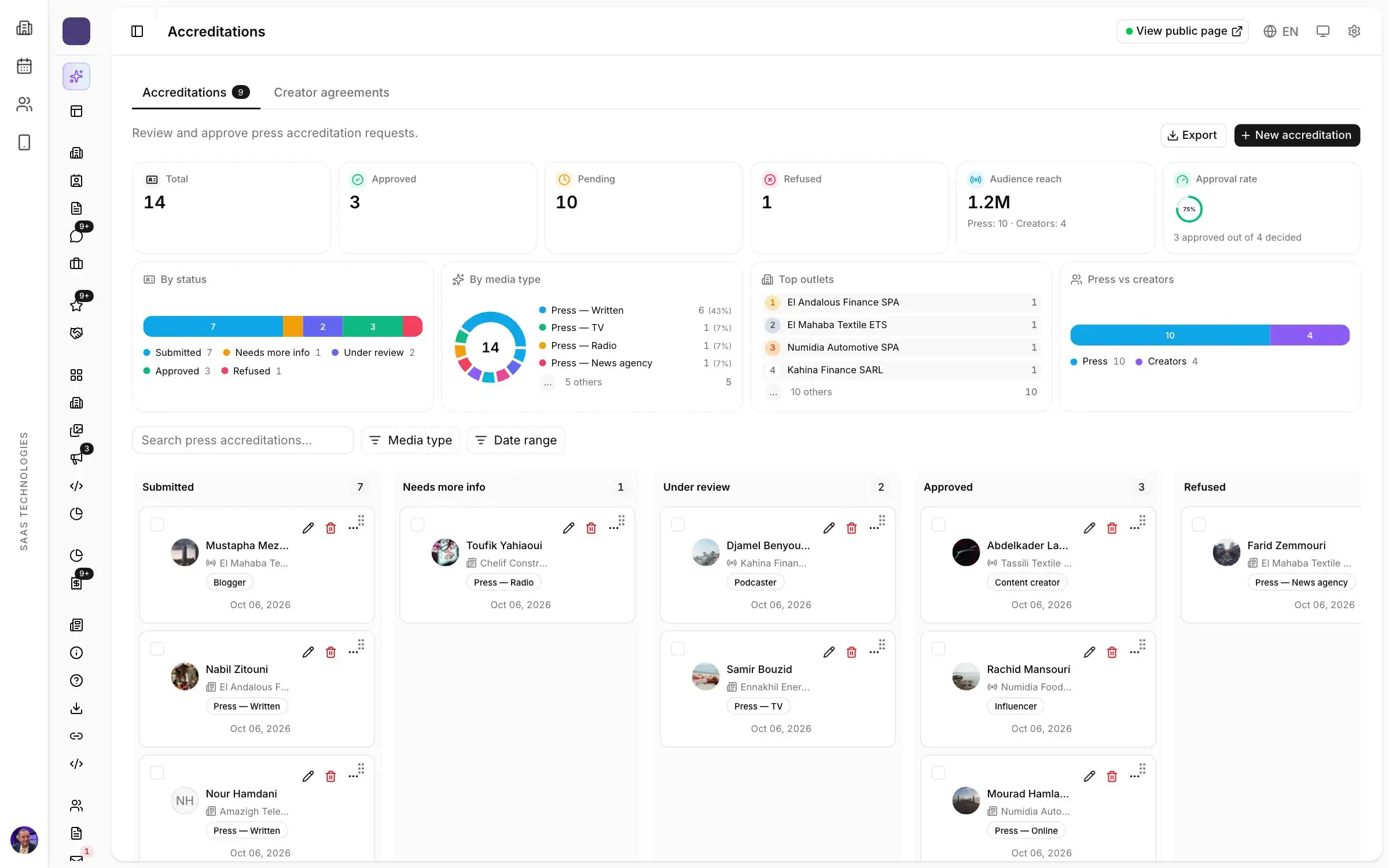This screenshot has height=868, width=1389.
Task: Expand 5 others in media type list
Action: click(x=635, y=382)
